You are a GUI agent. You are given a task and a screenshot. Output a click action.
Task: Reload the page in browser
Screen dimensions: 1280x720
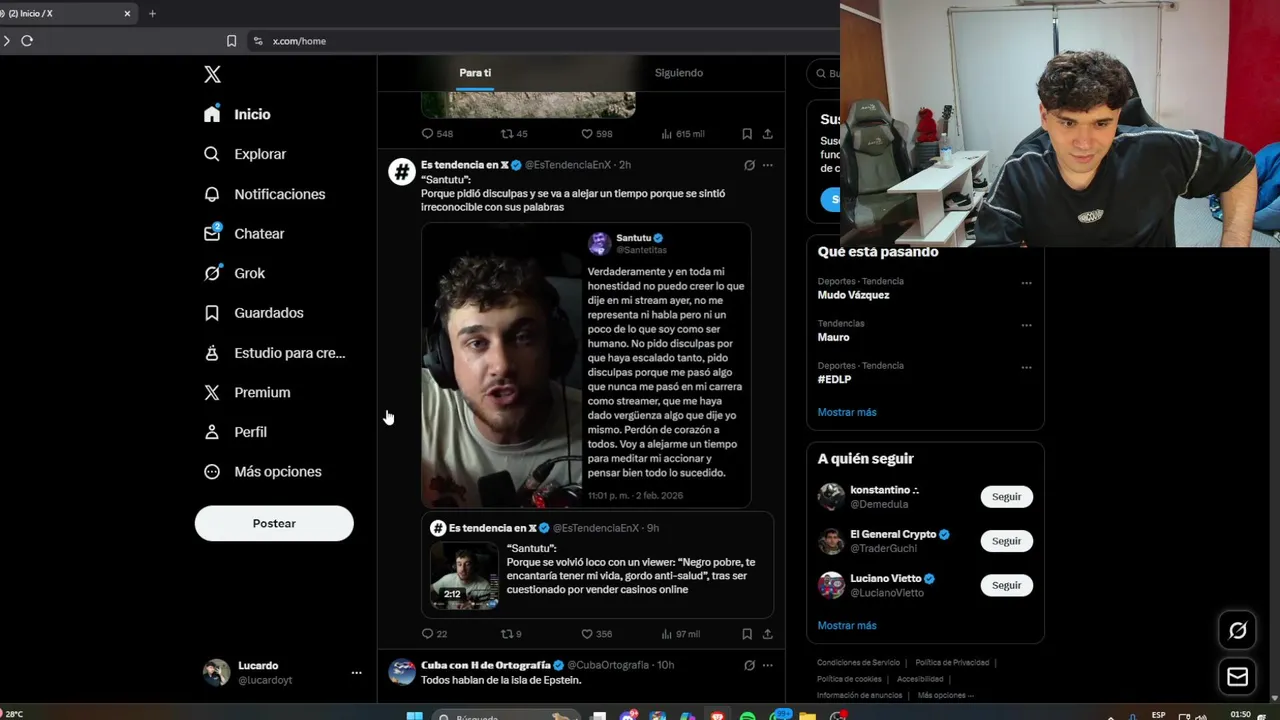tap(27, 41)
